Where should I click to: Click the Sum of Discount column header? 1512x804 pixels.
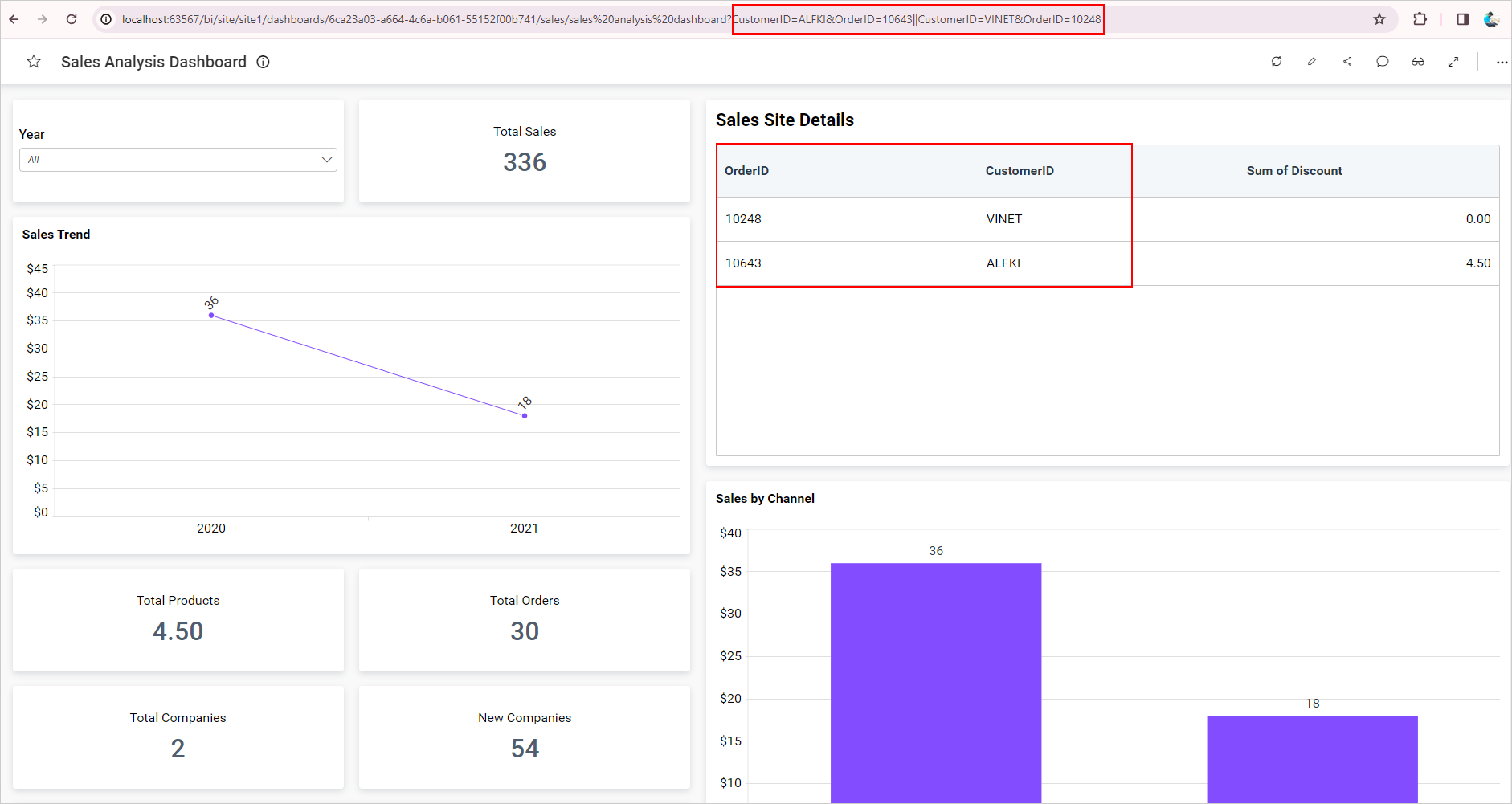[1293, 171]
